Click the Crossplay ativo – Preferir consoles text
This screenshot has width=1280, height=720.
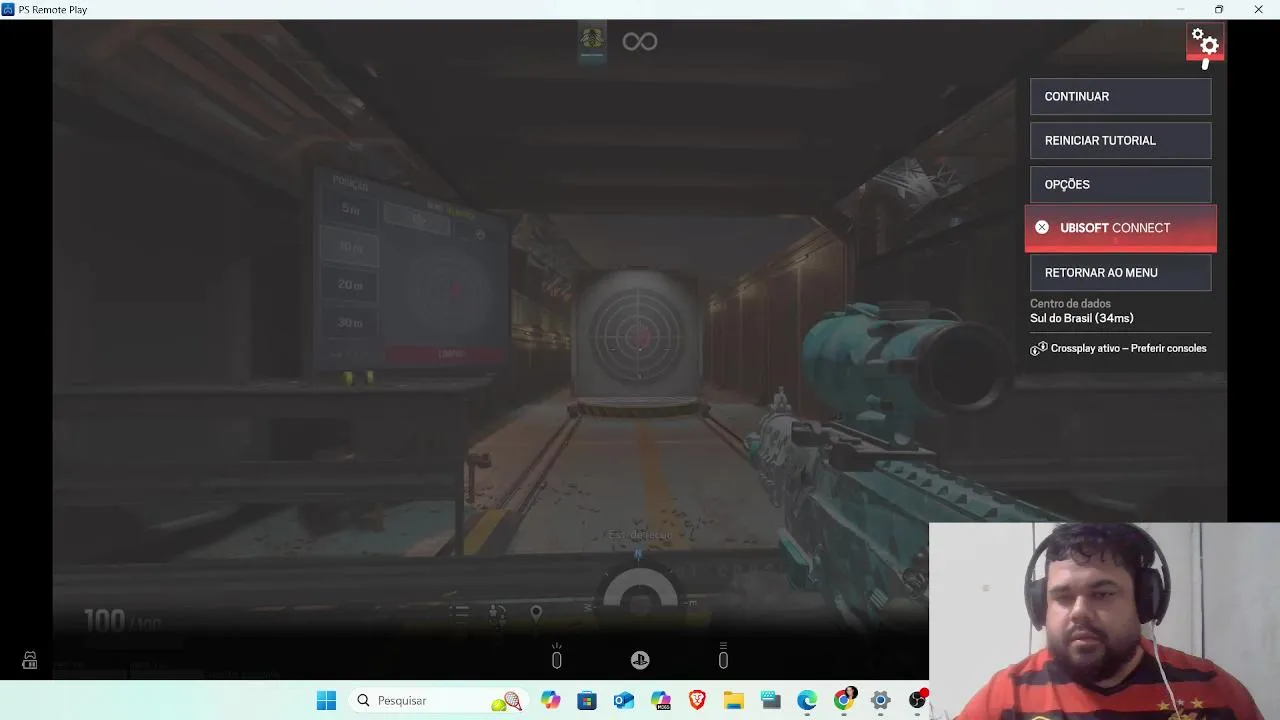1128,349
